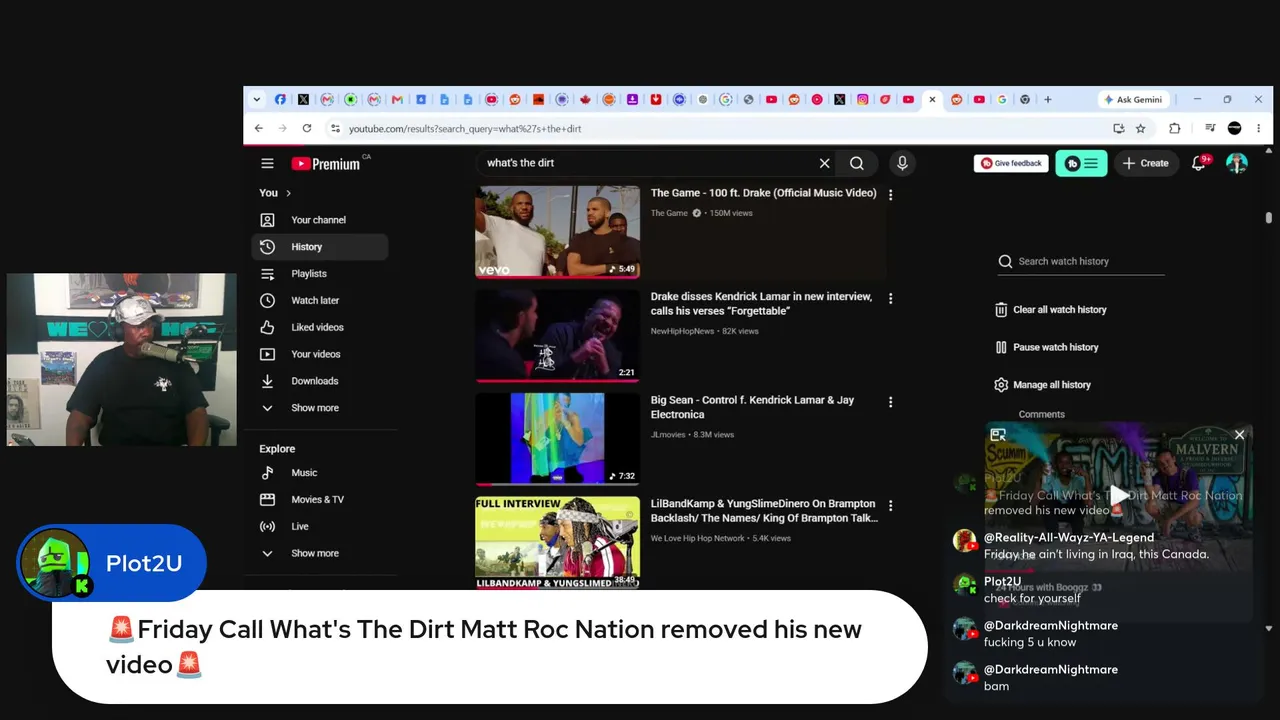
Task: Open the LilBandKamp full interview thumbnail
Action: tap(557, 542)
